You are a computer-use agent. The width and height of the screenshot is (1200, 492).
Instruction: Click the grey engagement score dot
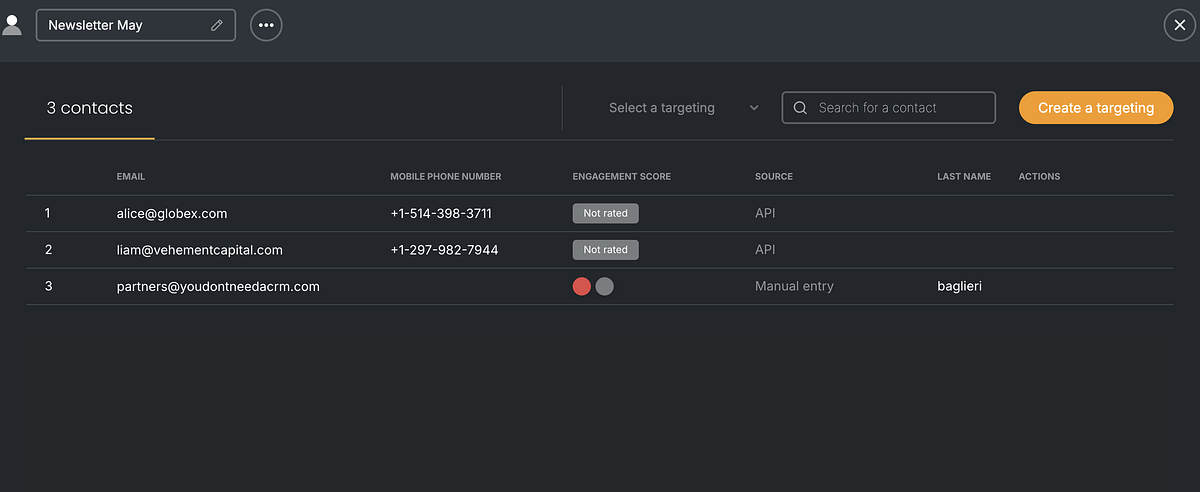tap(604, 286)
